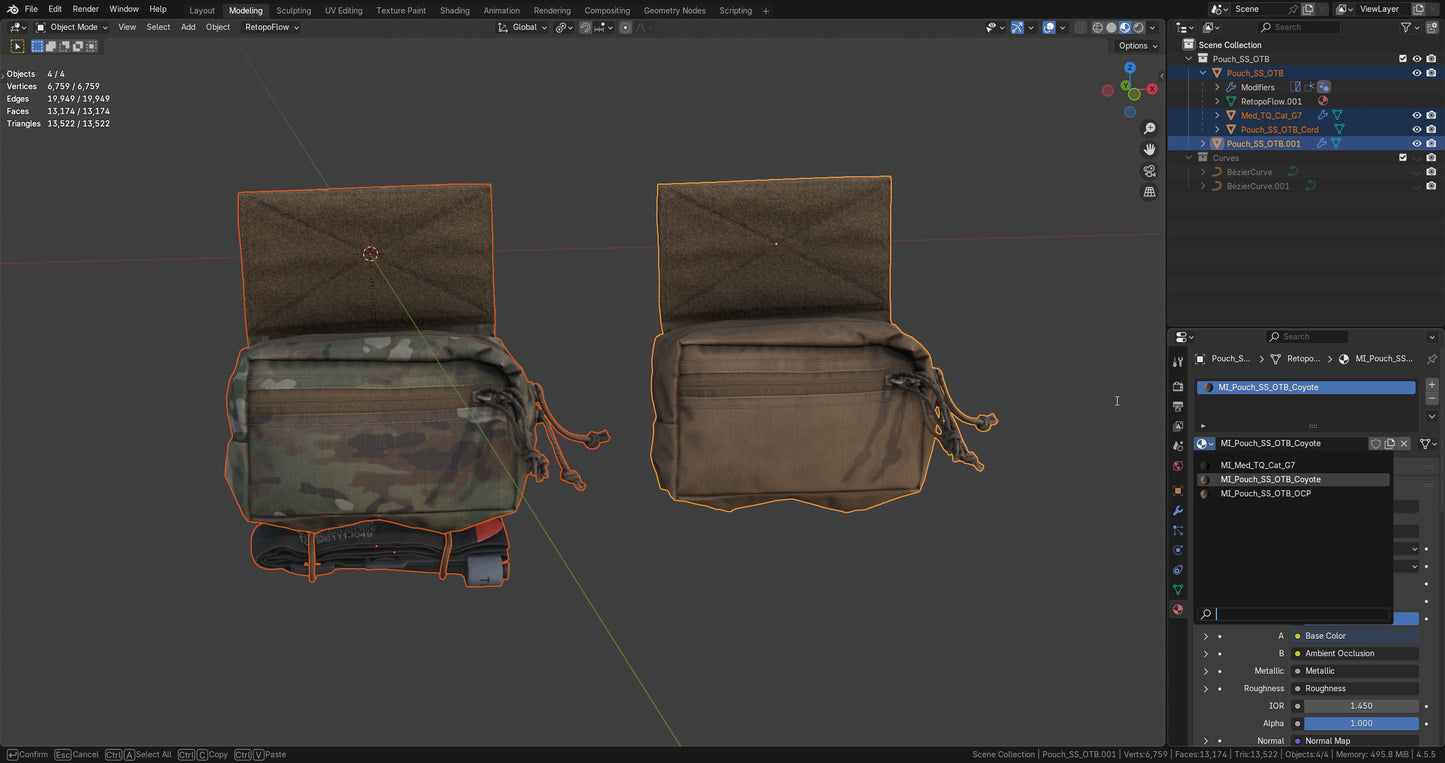Enable the magnet snapping icon in header

585,27
